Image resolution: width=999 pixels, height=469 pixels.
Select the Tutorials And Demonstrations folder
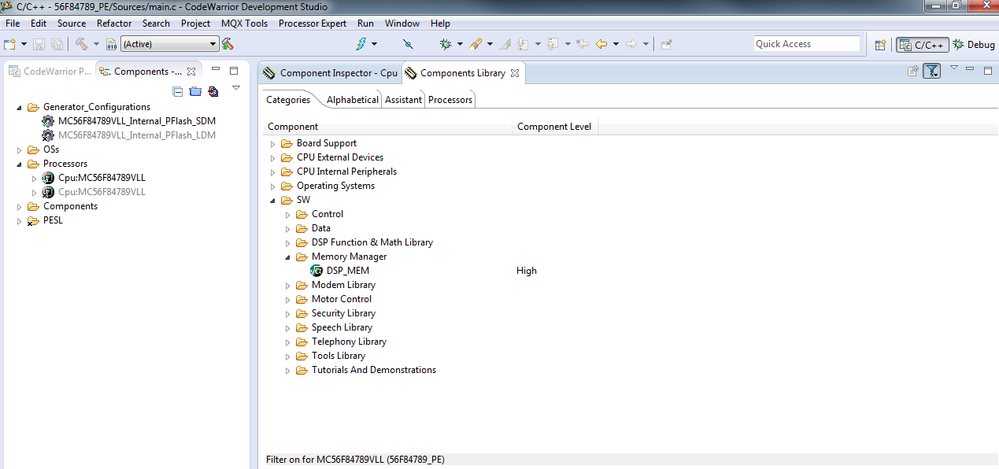tap(373, 370)
